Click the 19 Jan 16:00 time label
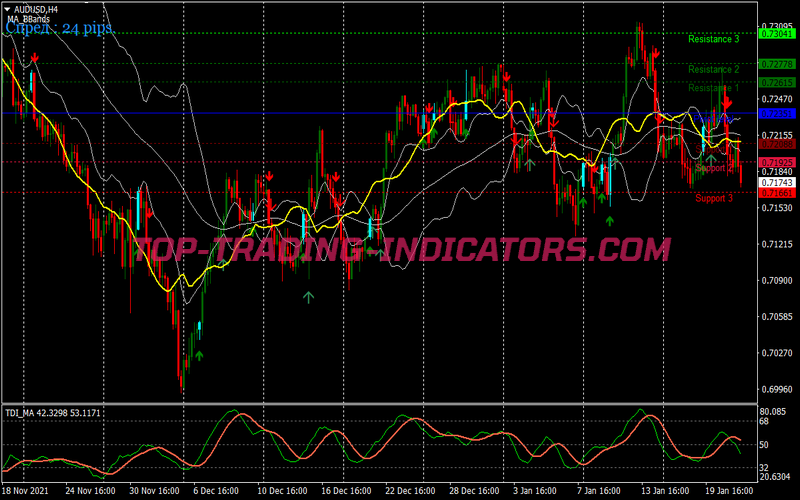Image resolution: width=800 pixels, height=500 pixels. click(x=731, y=490)
